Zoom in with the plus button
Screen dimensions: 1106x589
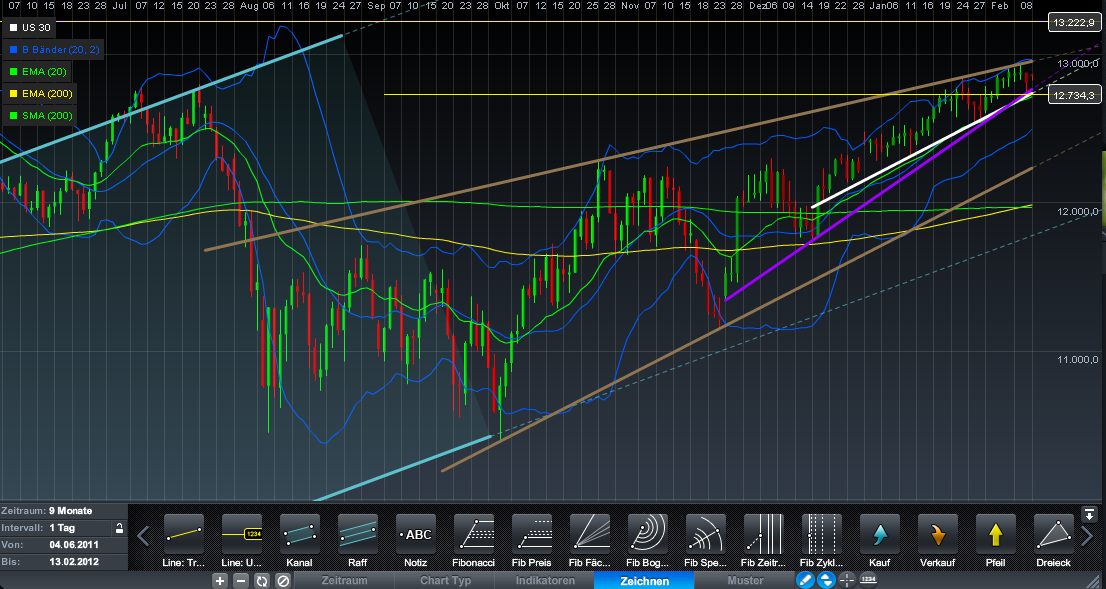pyautogui.click(x=220, y=581)
